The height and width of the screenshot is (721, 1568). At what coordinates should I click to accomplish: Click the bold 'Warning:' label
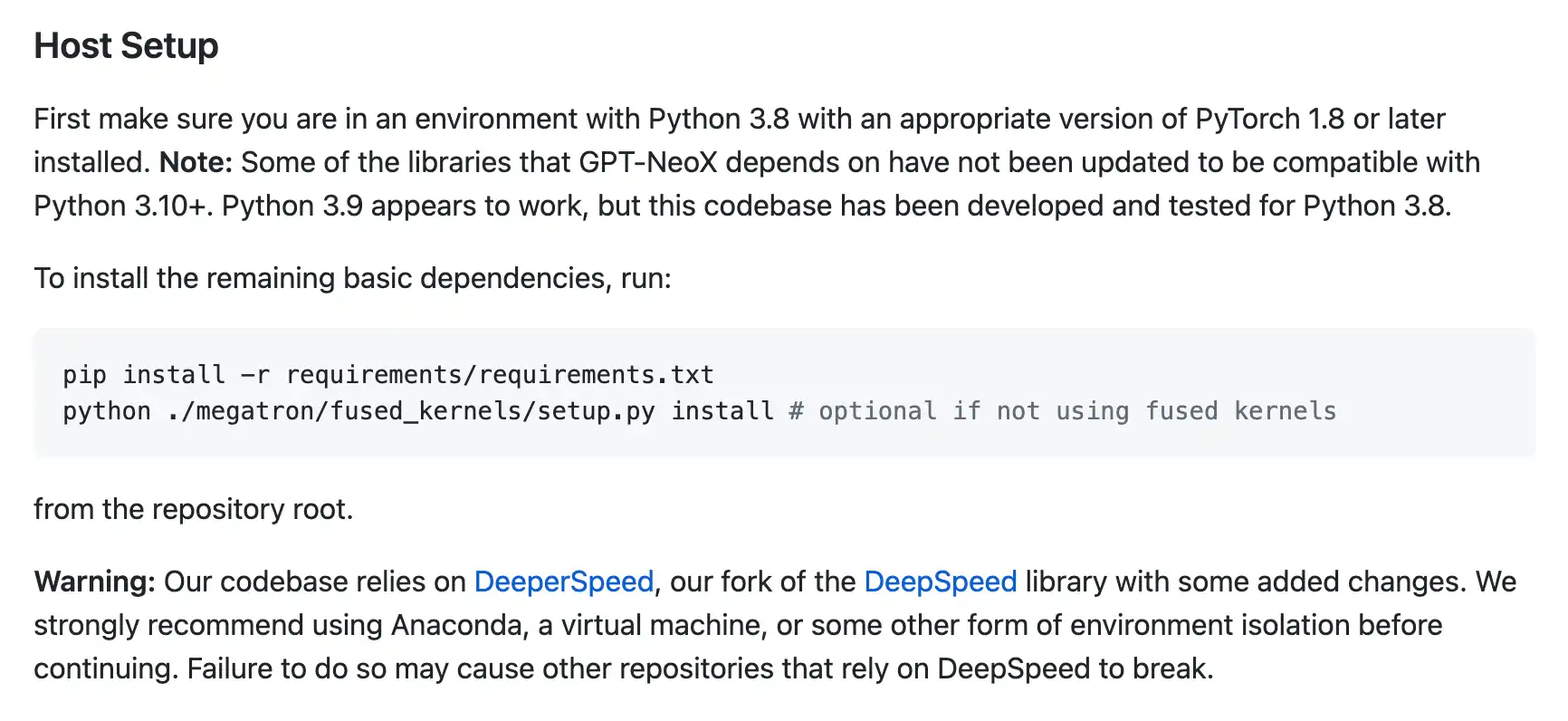click(95, 582)
